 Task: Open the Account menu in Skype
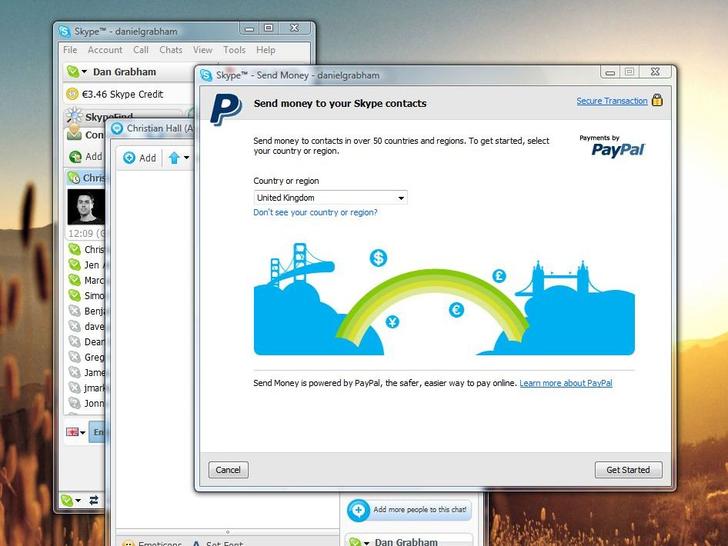[x=105, y=50]
